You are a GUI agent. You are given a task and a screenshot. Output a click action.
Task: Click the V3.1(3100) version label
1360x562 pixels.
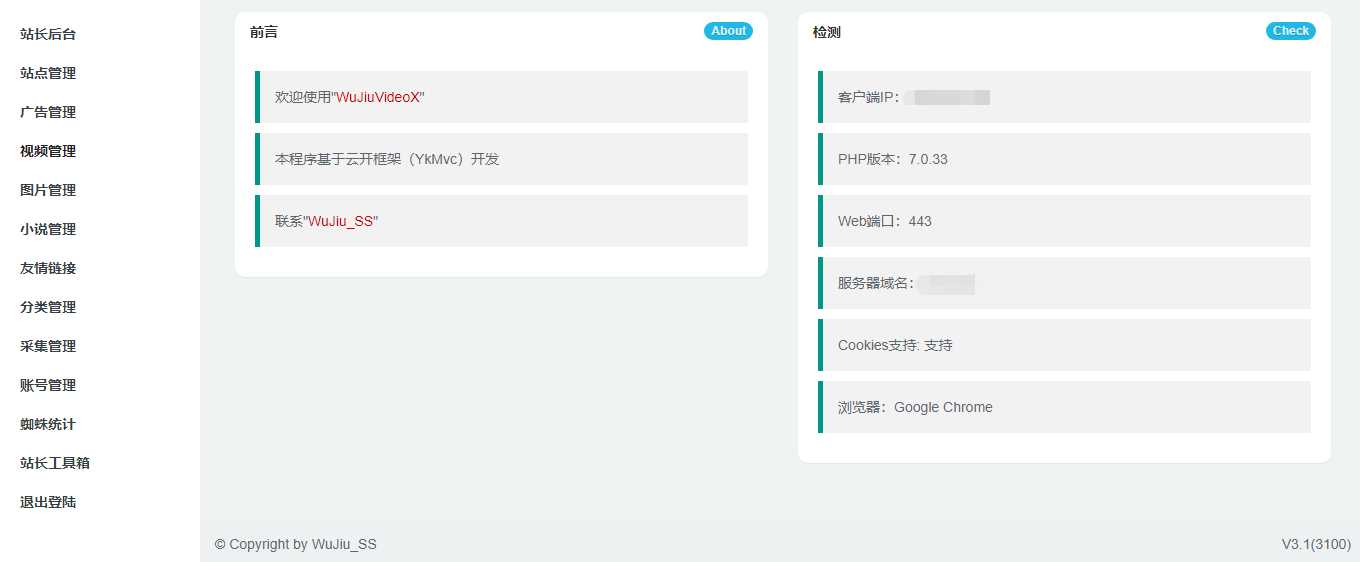tap(1316, 544)
